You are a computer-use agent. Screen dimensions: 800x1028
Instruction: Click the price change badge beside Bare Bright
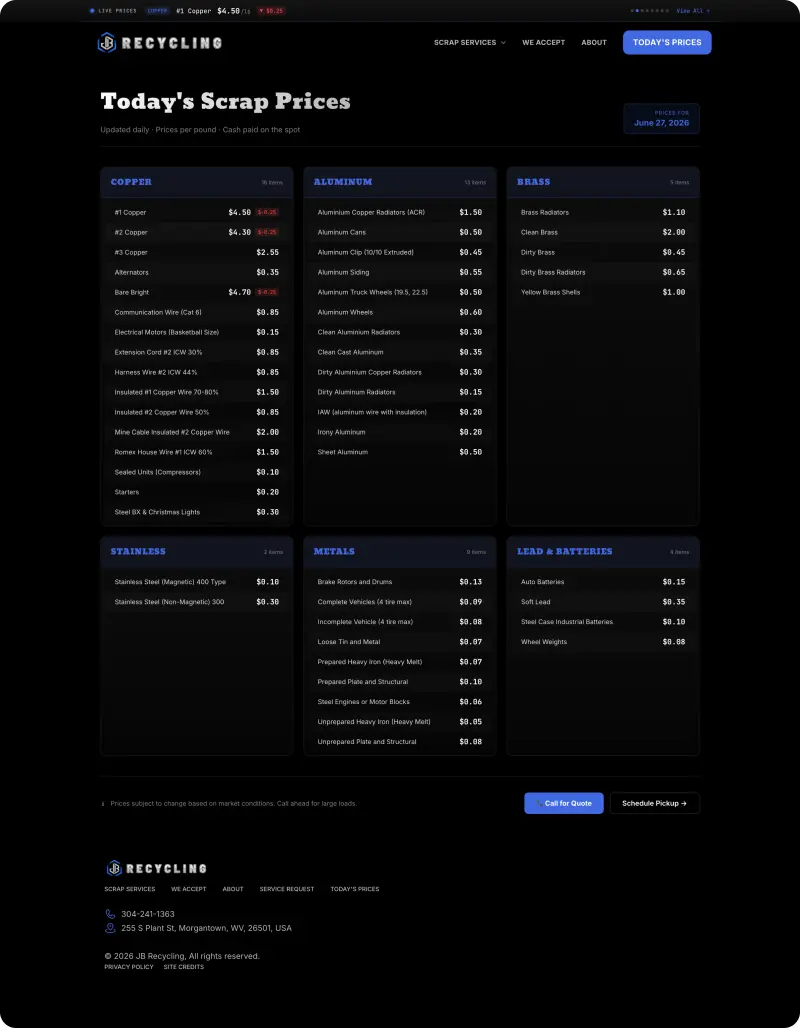click(267, 292)
